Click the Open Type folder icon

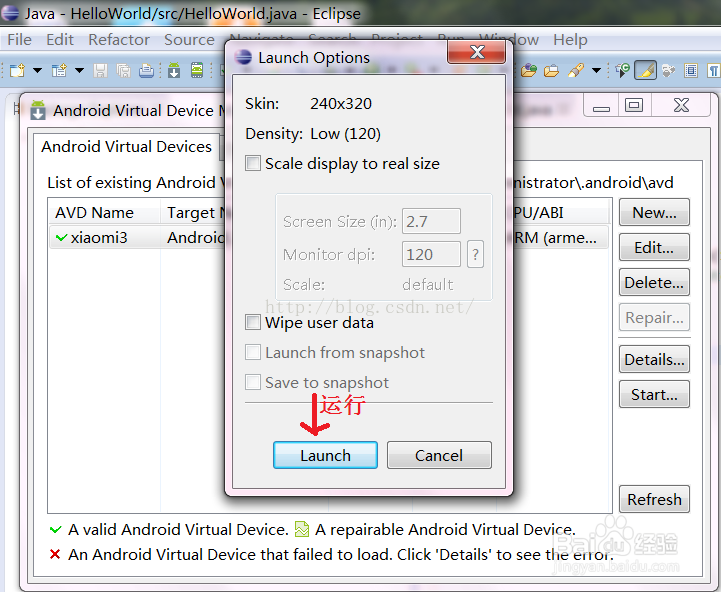click(529, 70)
